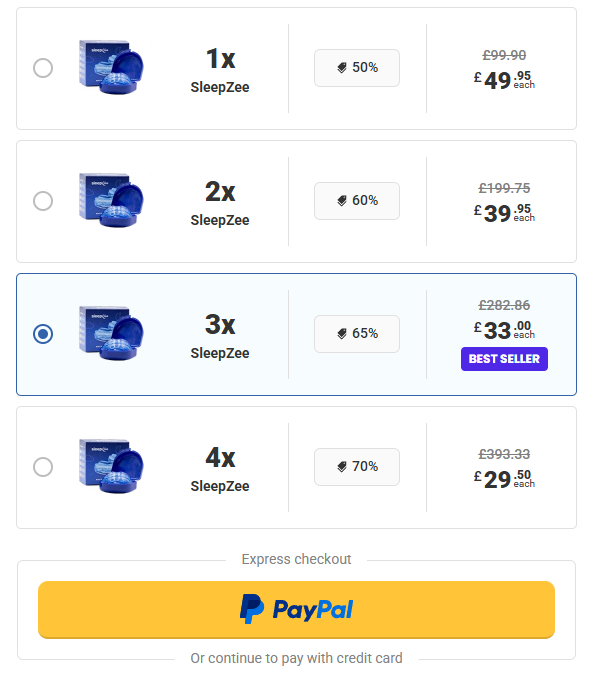Screen dimensions: 600x674
Task: Click the 4x SleepZee quantity label
Action: (x=220, y=469)
